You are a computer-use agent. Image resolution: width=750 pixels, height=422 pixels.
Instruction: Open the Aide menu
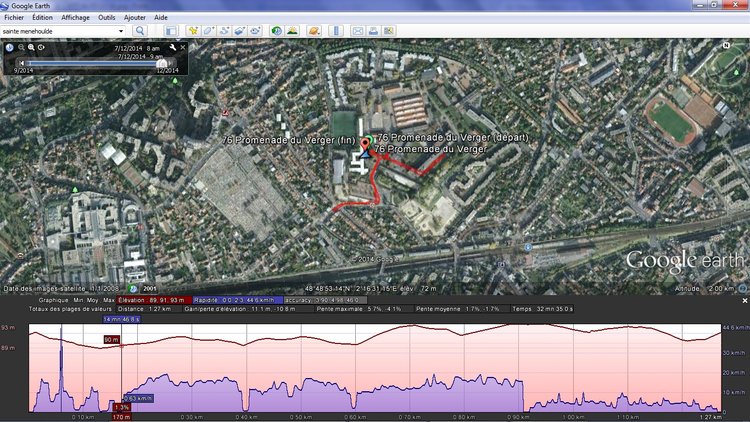coord(161,17)
